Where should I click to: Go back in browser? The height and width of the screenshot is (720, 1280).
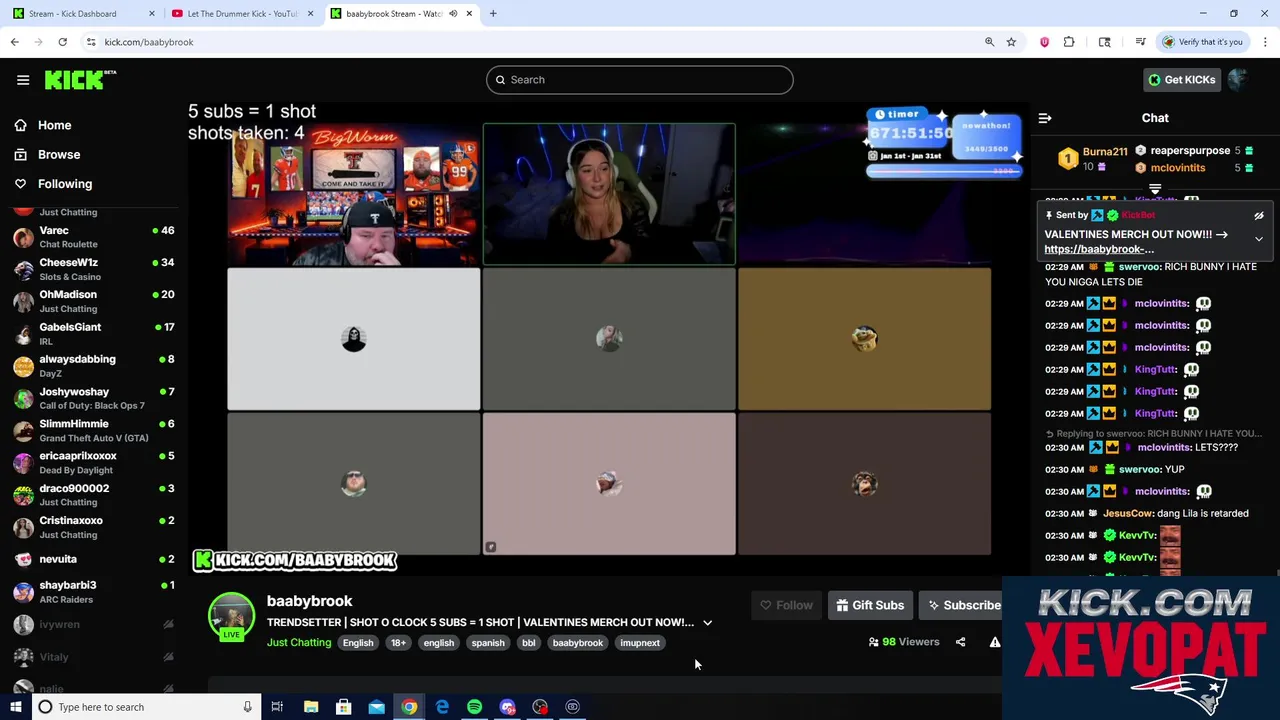click(x=15, y=42)
